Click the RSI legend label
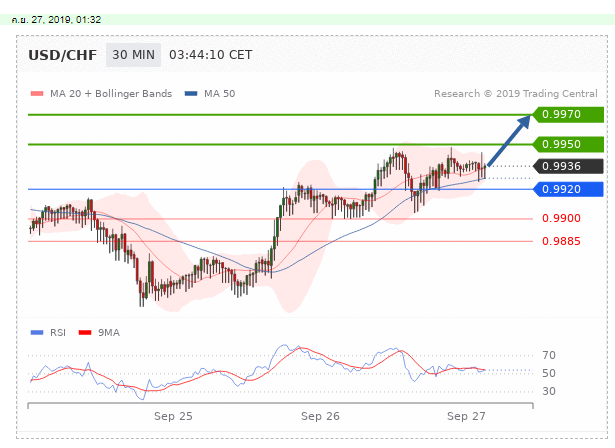 (58, 333)
